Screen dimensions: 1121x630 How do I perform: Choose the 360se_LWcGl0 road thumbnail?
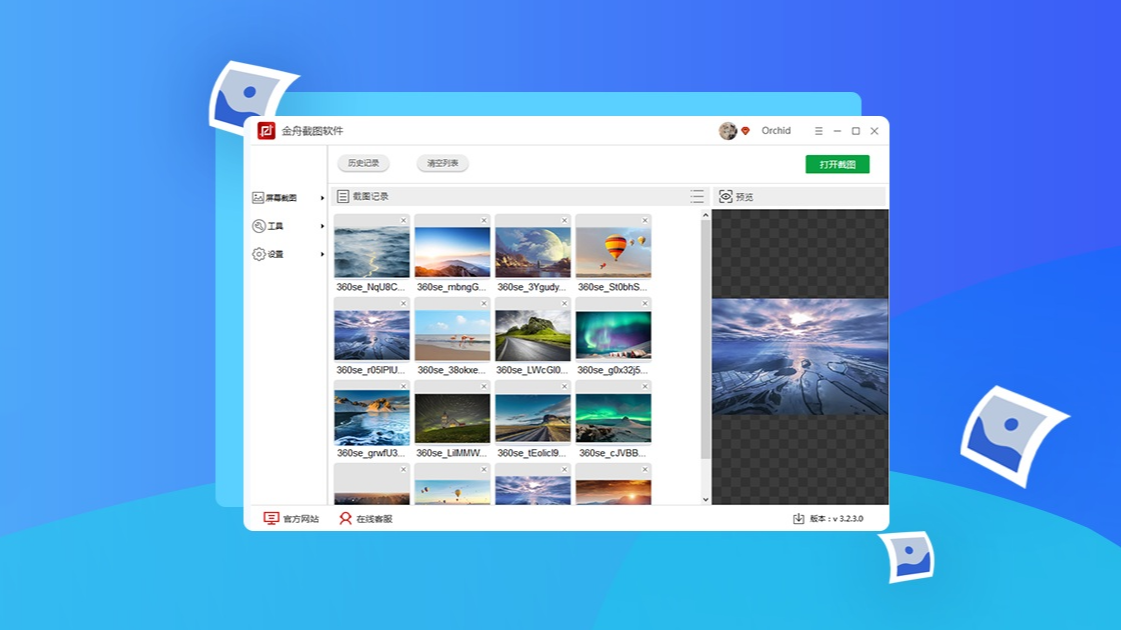coord(533,334)
